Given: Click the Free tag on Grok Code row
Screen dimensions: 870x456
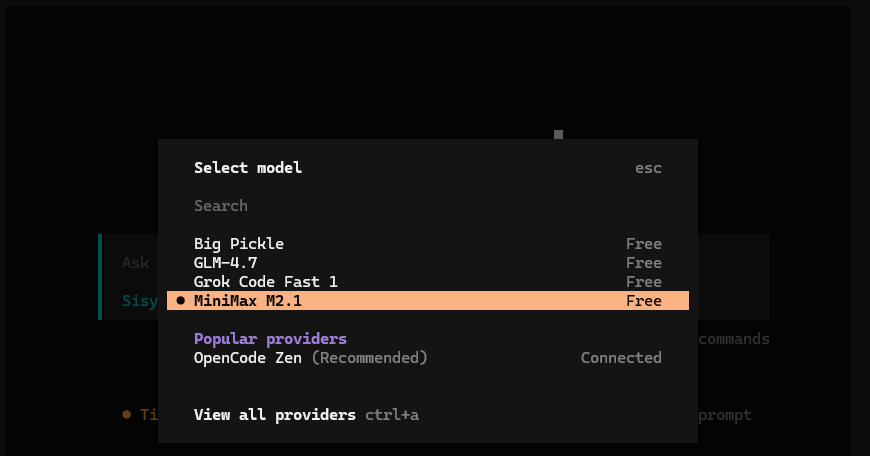Looking at the screenshot, I should pyautogui.click(x=643, y=282).
